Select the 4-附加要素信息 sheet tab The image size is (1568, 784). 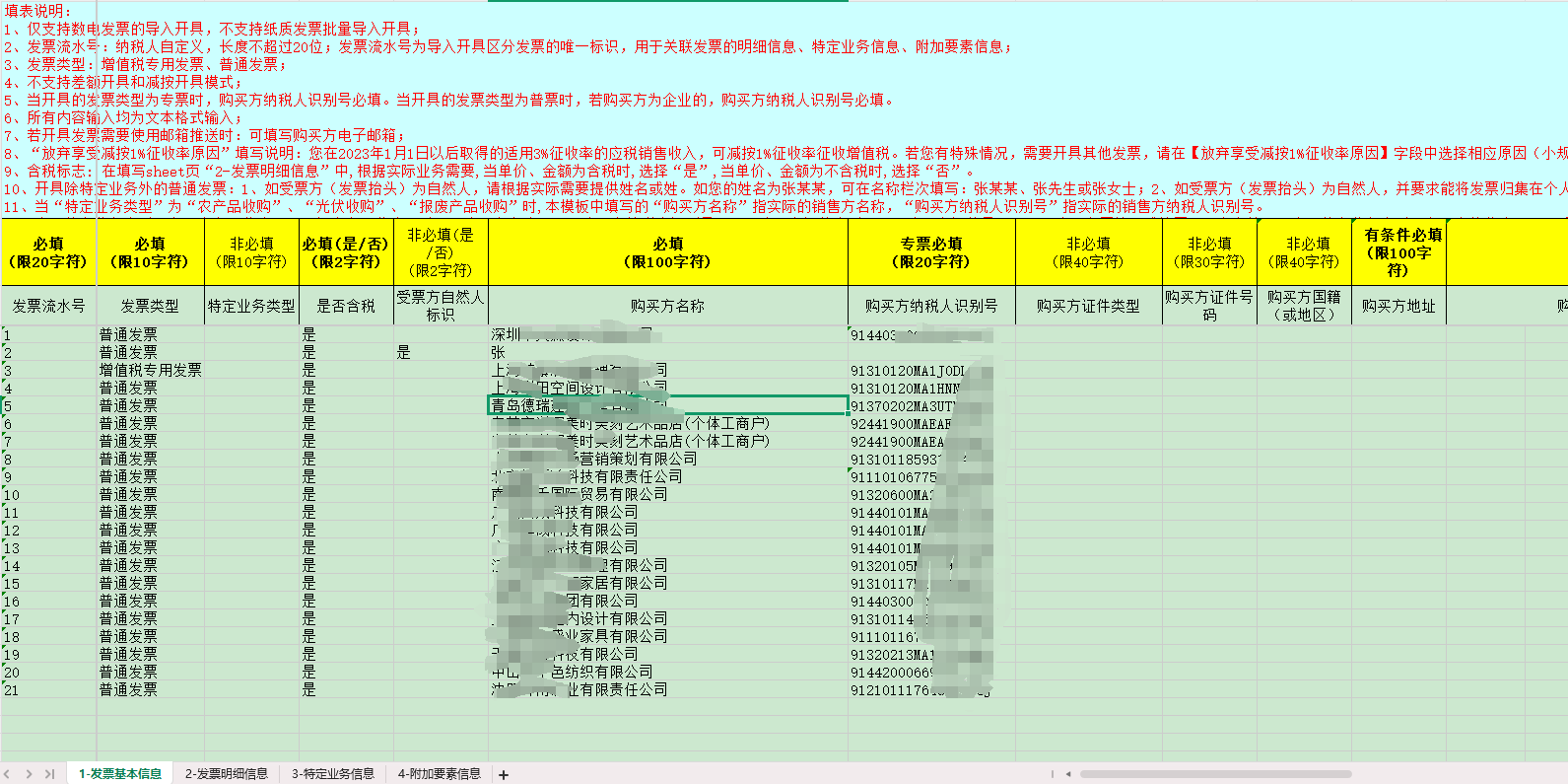point(439,774)
